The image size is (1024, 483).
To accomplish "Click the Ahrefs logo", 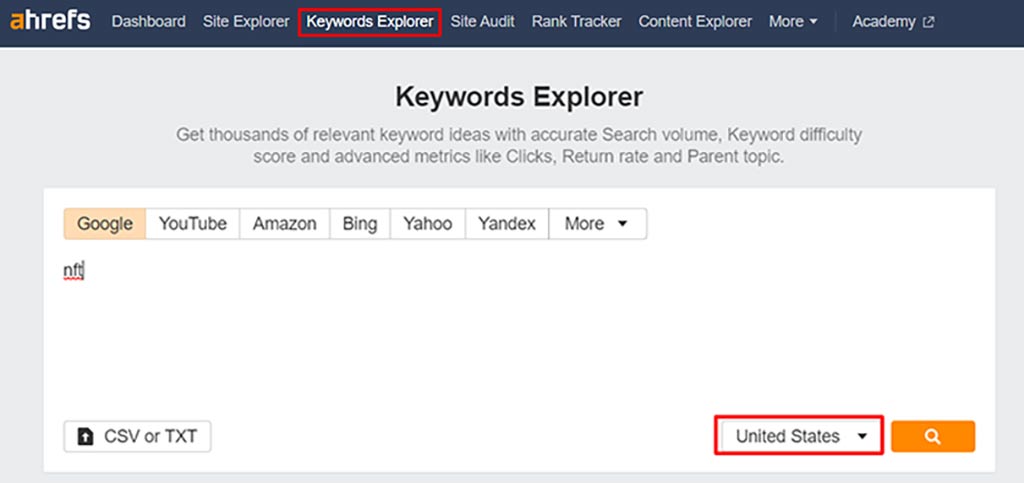I will (x=52, y=21).
